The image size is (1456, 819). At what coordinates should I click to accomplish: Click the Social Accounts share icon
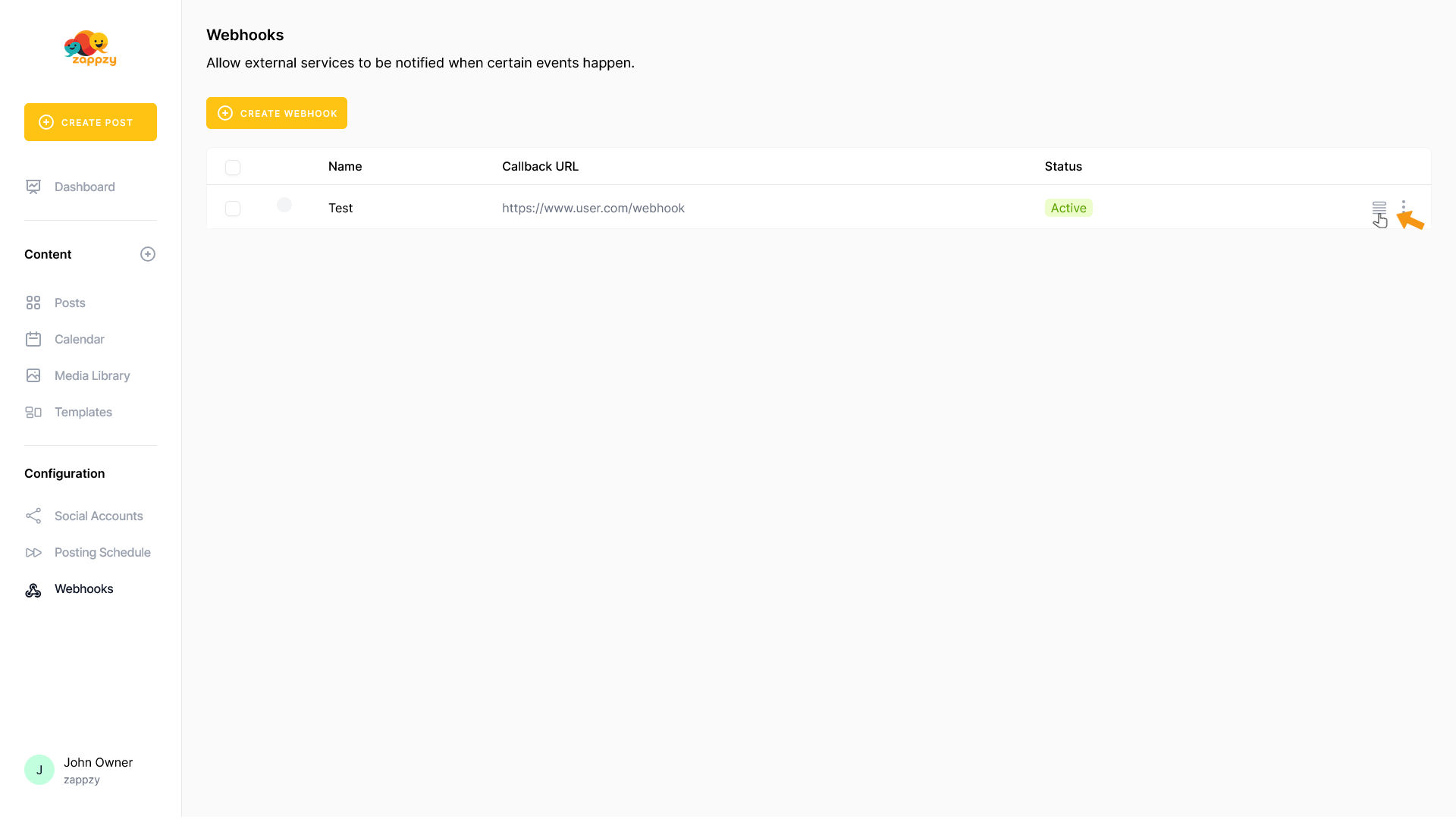click(x=33, y=516)
